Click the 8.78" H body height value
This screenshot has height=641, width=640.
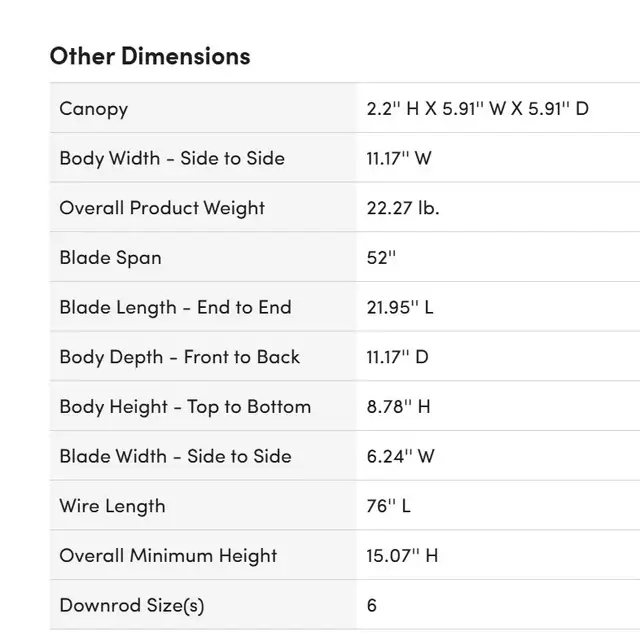tap(398, 407)
